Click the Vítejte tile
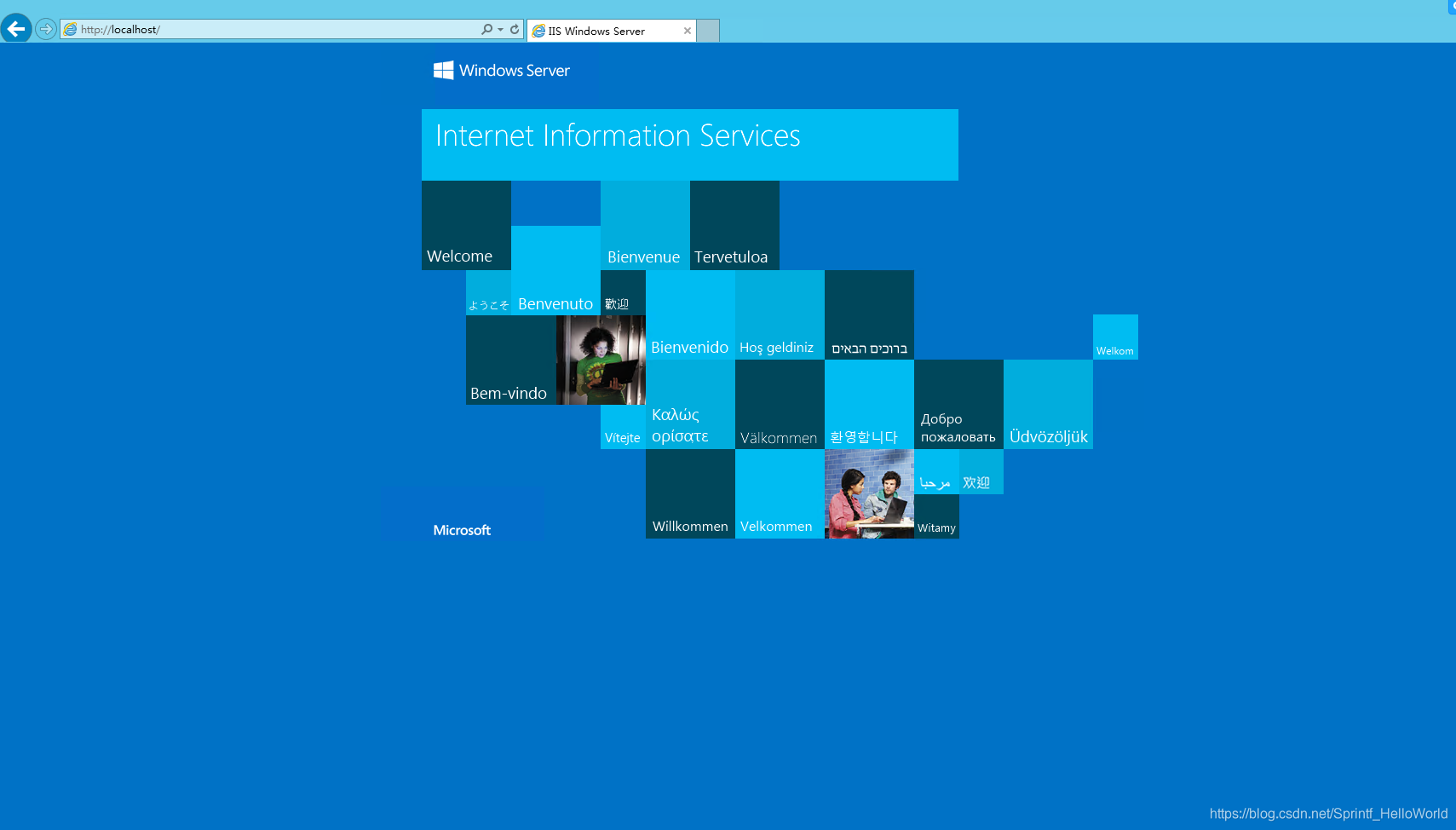The image size is (1456, 830). point(623,427)
